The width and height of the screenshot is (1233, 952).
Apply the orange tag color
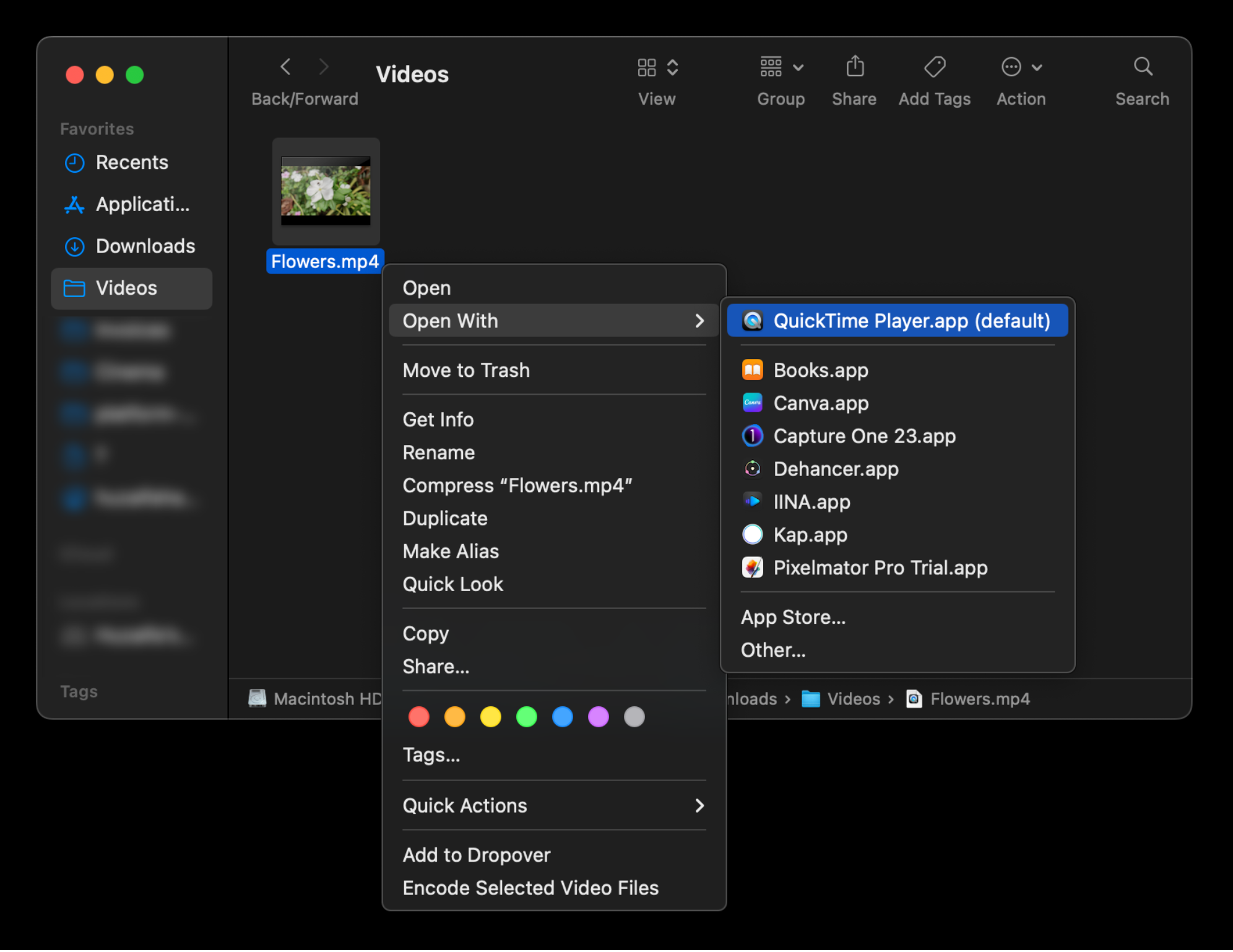point(455,717)
